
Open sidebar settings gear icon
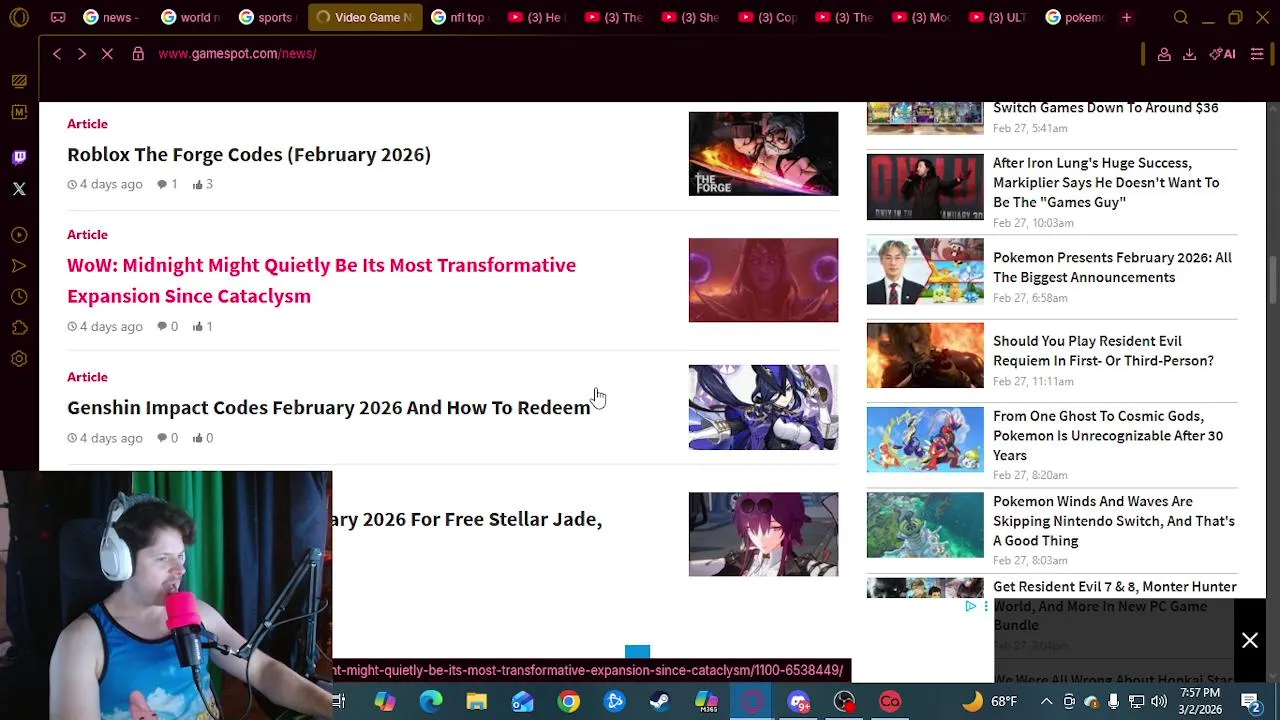19,359
